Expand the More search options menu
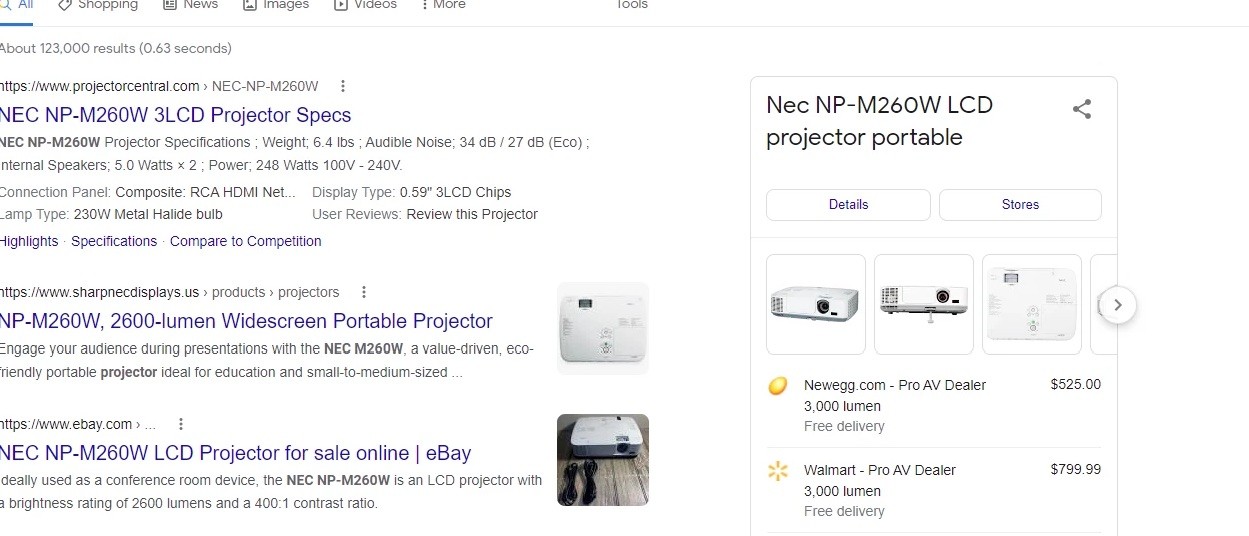Viewport: 1249px width, 536px height. (x=443, y=5)
